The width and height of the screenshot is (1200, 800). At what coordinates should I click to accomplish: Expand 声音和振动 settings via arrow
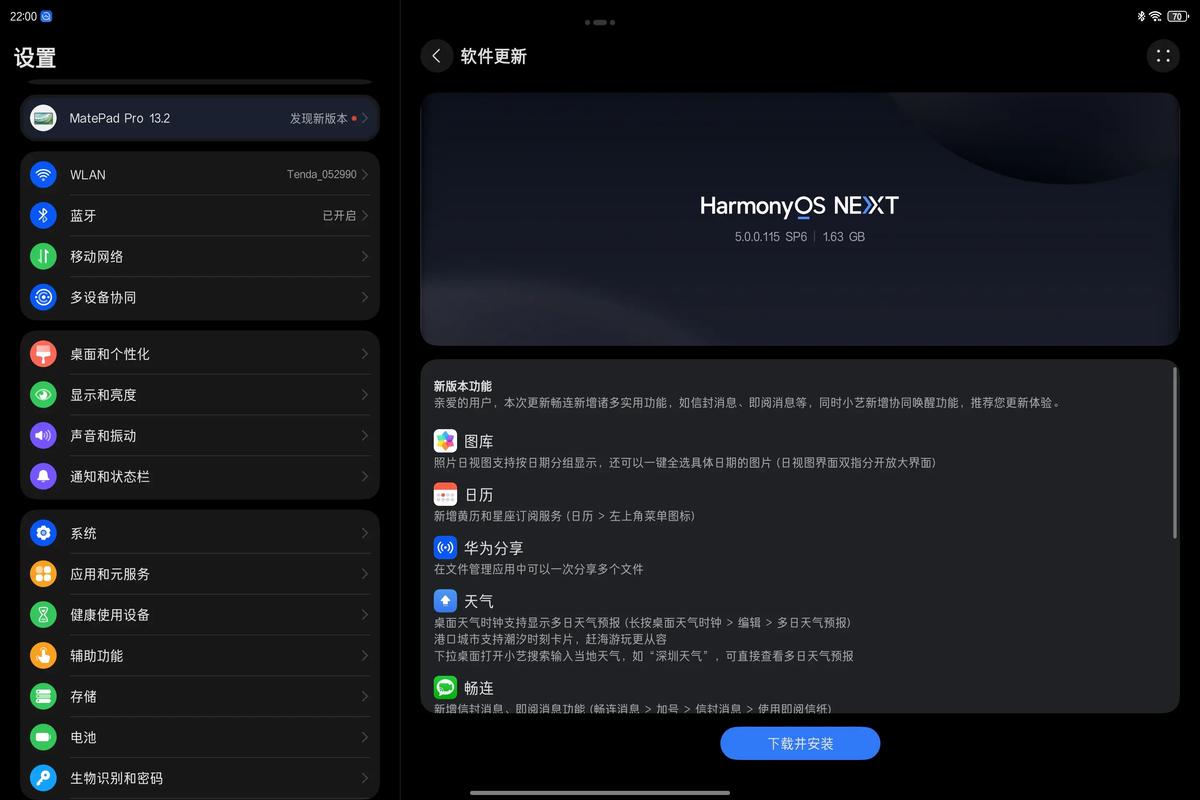click(x=366, y=435)
